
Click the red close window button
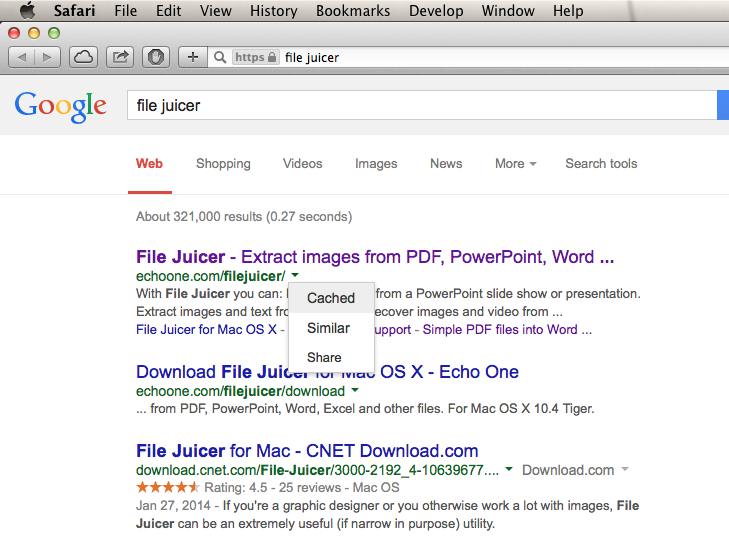click(x=14, y=33)
